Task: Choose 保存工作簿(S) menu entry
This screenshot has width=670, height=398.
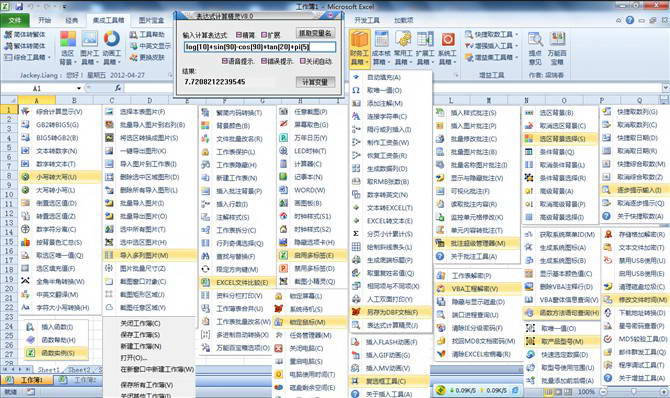Action: click(140, 335)
